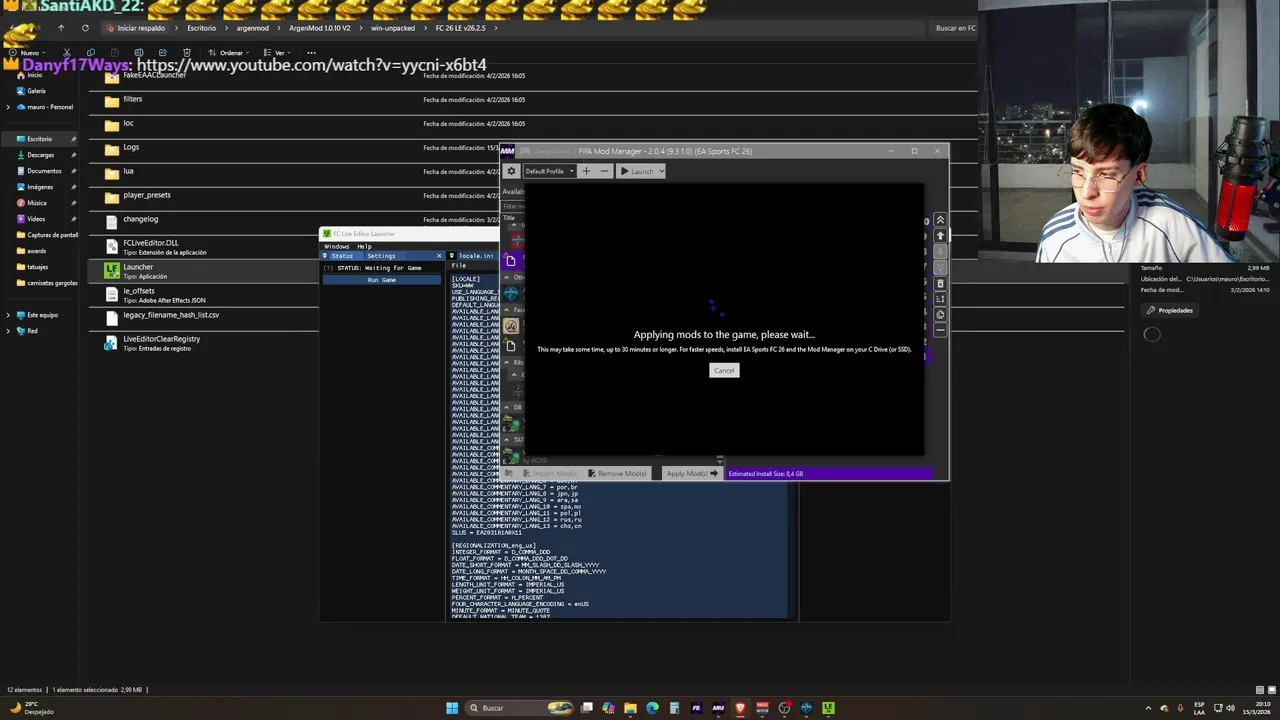Open the awards folder in sidebar
Viewport: 1280px width, 720px height.
36,251
